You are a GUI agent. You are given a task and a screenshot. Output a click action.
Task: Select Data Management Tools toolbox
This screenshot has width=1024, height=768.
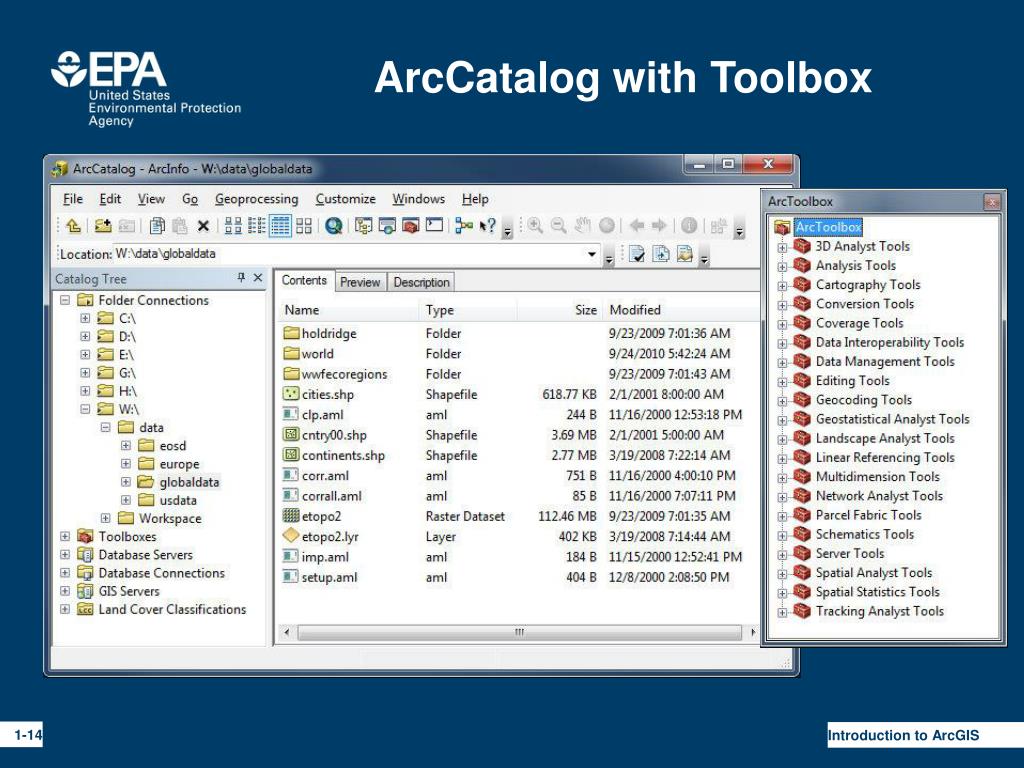(885, 362)
